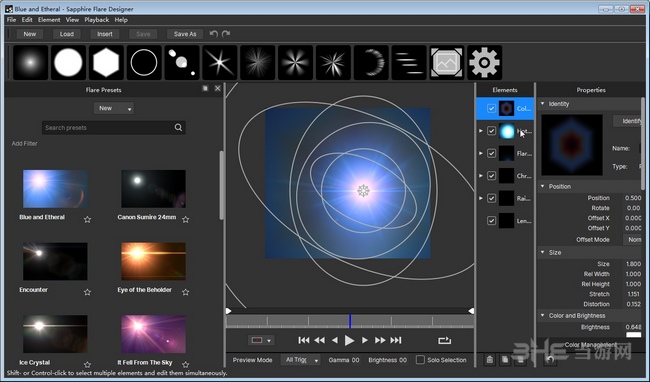Star the Encounter preset
The image size is (650, 382).
[x=87, y=292]
